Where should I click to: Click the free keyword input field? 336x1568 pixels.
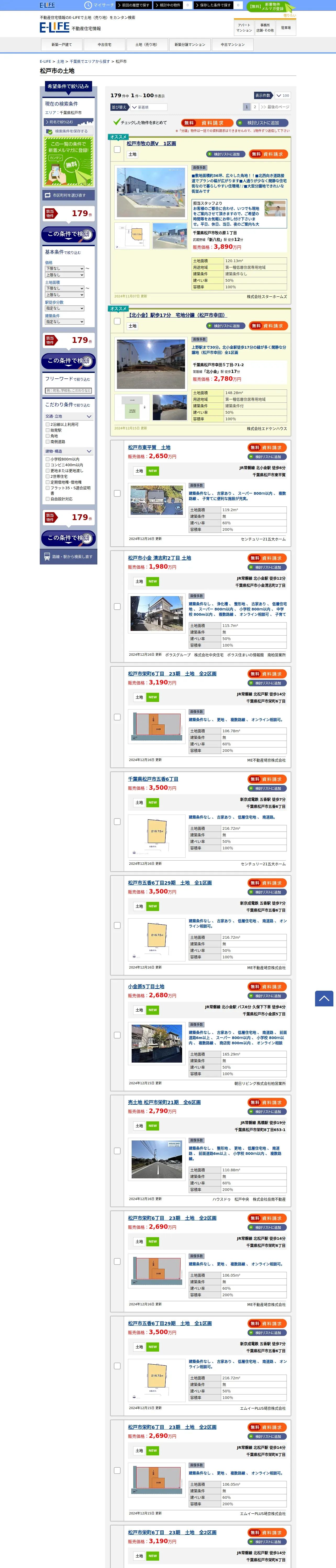[68, 391]
